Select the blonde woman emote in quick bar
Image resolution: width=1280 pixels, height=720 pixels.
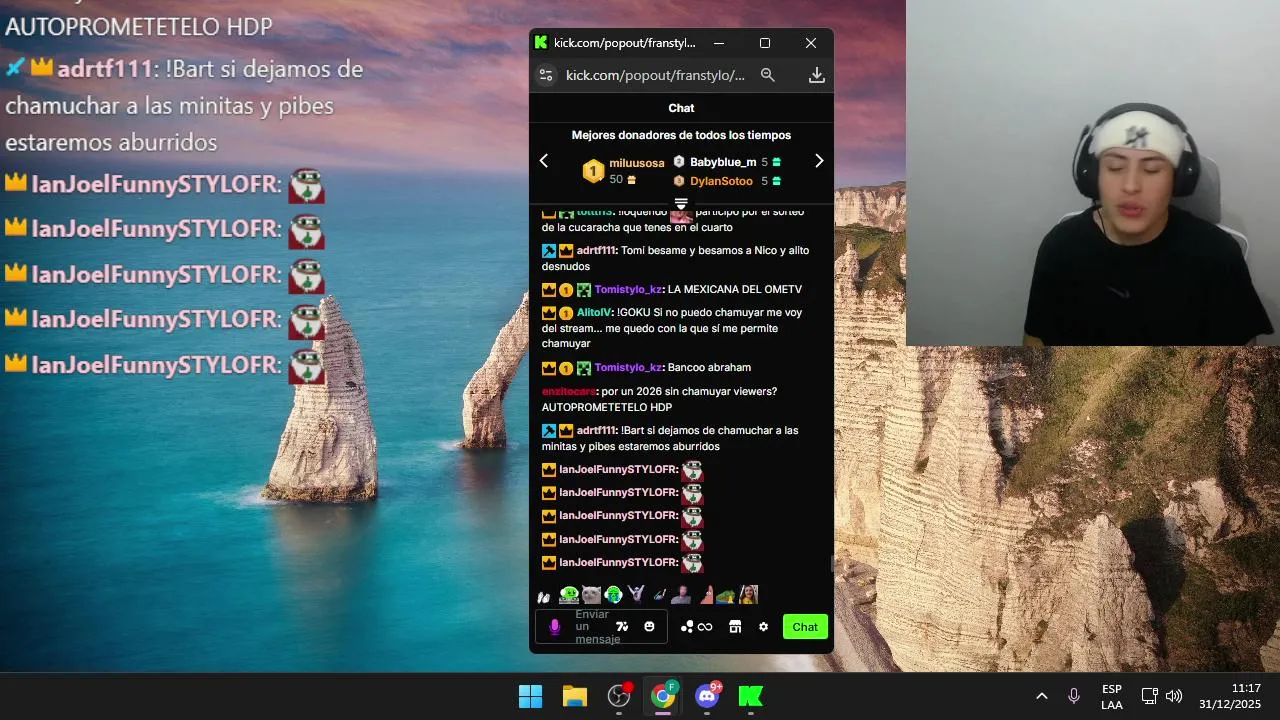748,595
